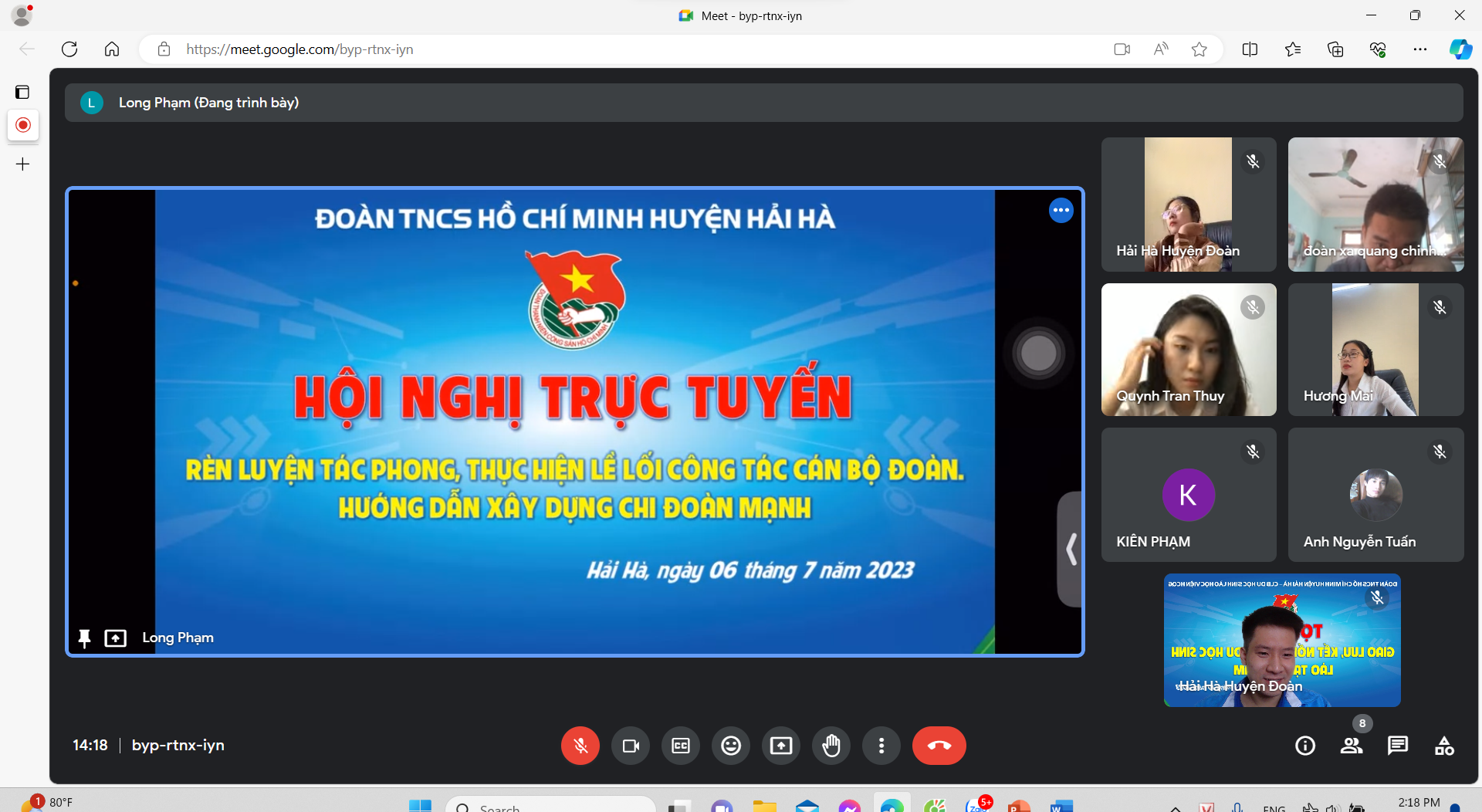The height and width of the screenshot is (812, 1482).
Task: Unpin Long Phạm's presentation with pin icon
Action: (x=85, y=638)
